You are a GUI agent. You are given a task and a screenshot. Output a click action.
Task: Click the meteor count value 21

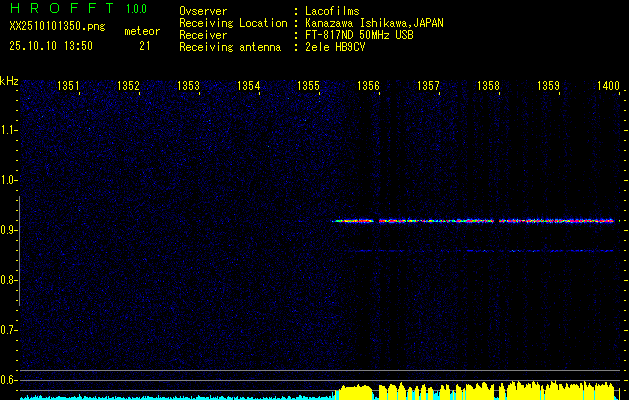[x=145, y=45]
